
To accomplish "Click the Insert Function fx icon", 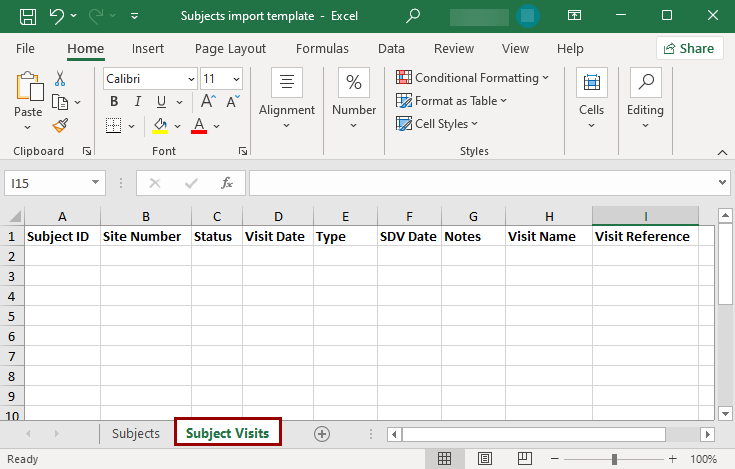I will click(227, 183).
